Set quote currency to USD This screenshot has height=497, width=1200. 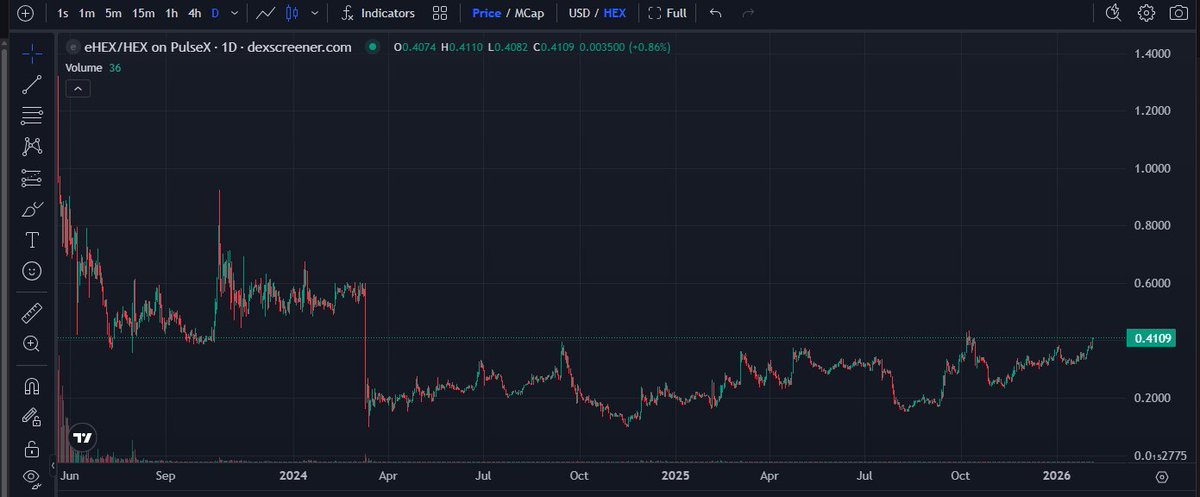pos(579,14)
